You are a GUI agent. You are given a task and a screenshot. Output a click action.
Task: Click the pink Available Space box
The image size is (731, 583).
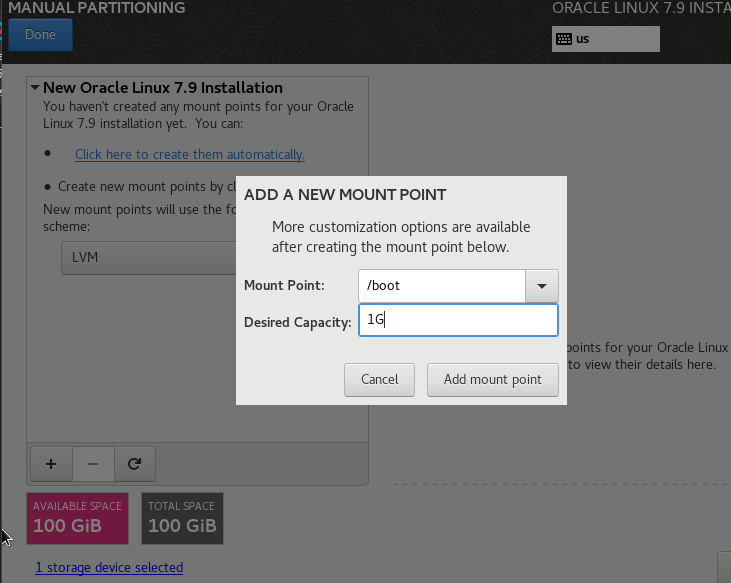coord(78,518)
